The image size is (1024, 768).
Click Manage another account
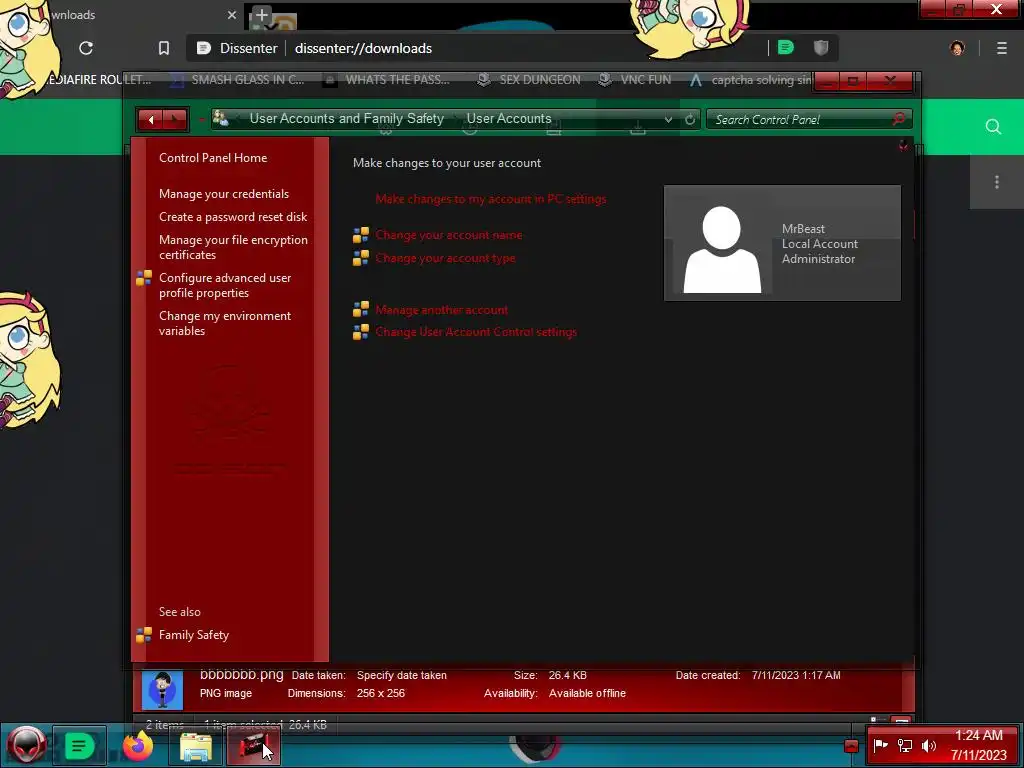point(441,310)
